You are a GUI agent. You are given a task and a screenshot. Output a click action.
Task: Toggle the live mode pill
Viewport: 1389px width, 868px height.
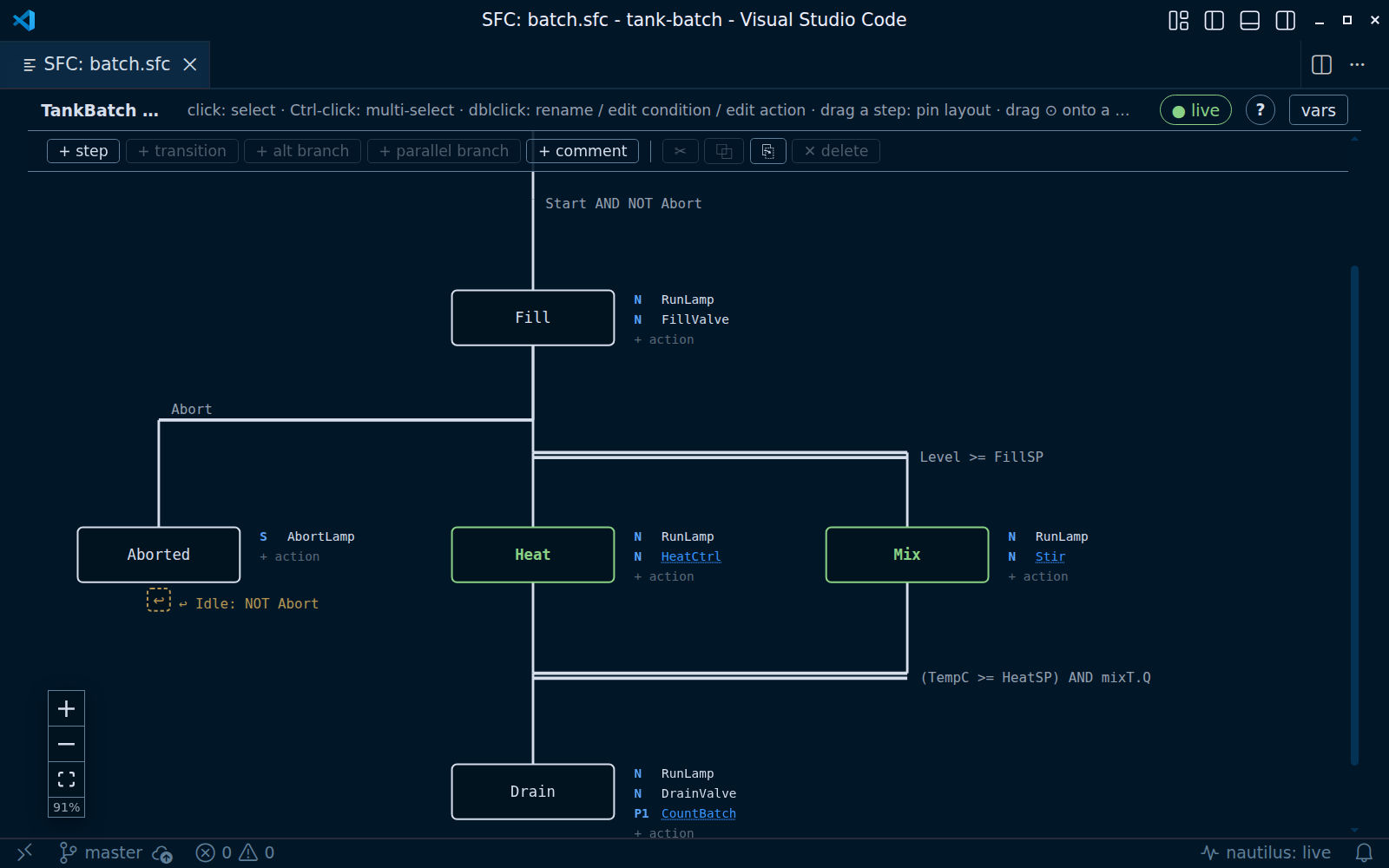(1195, 110)
